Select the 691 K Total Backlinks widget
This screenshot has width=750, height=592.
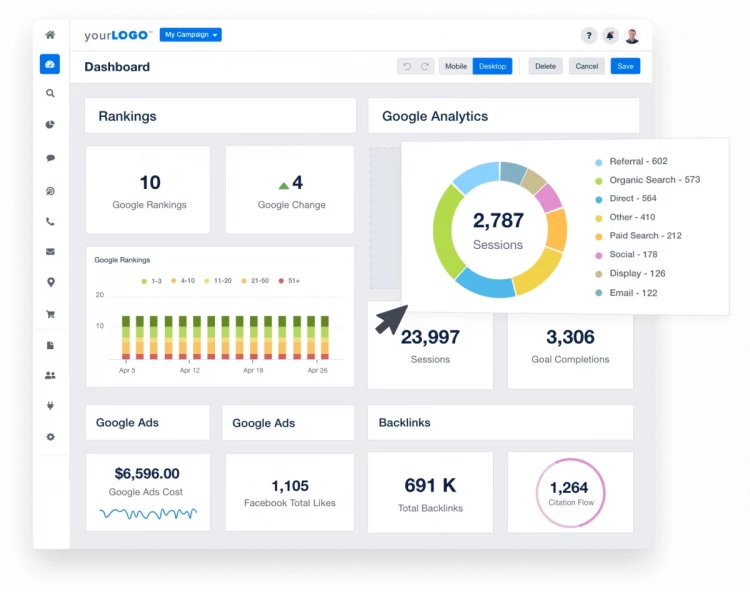coord(430,493)
